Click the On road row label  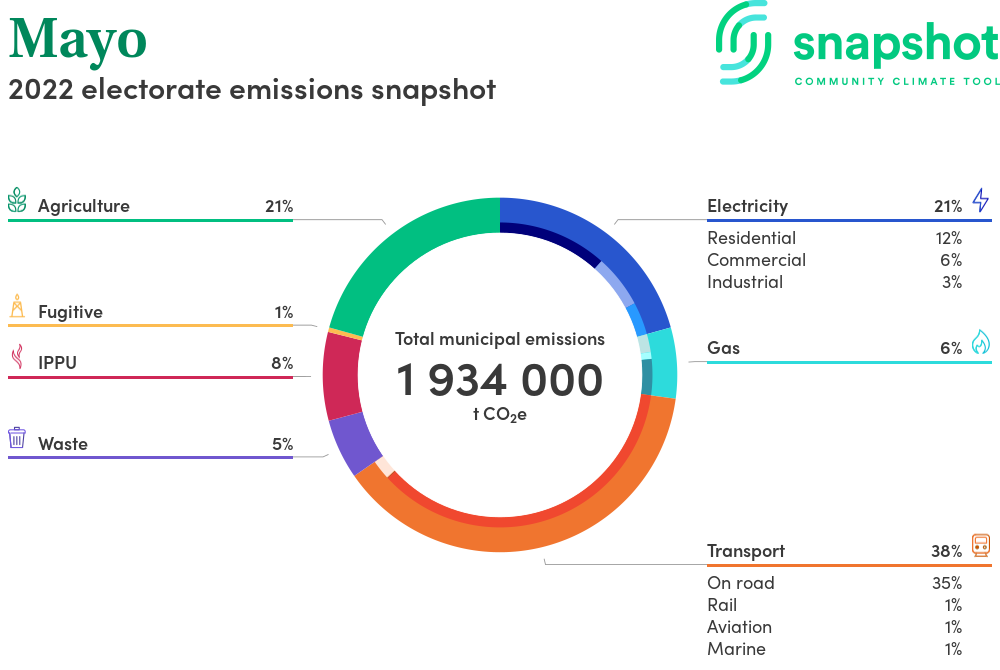[740, 583]
